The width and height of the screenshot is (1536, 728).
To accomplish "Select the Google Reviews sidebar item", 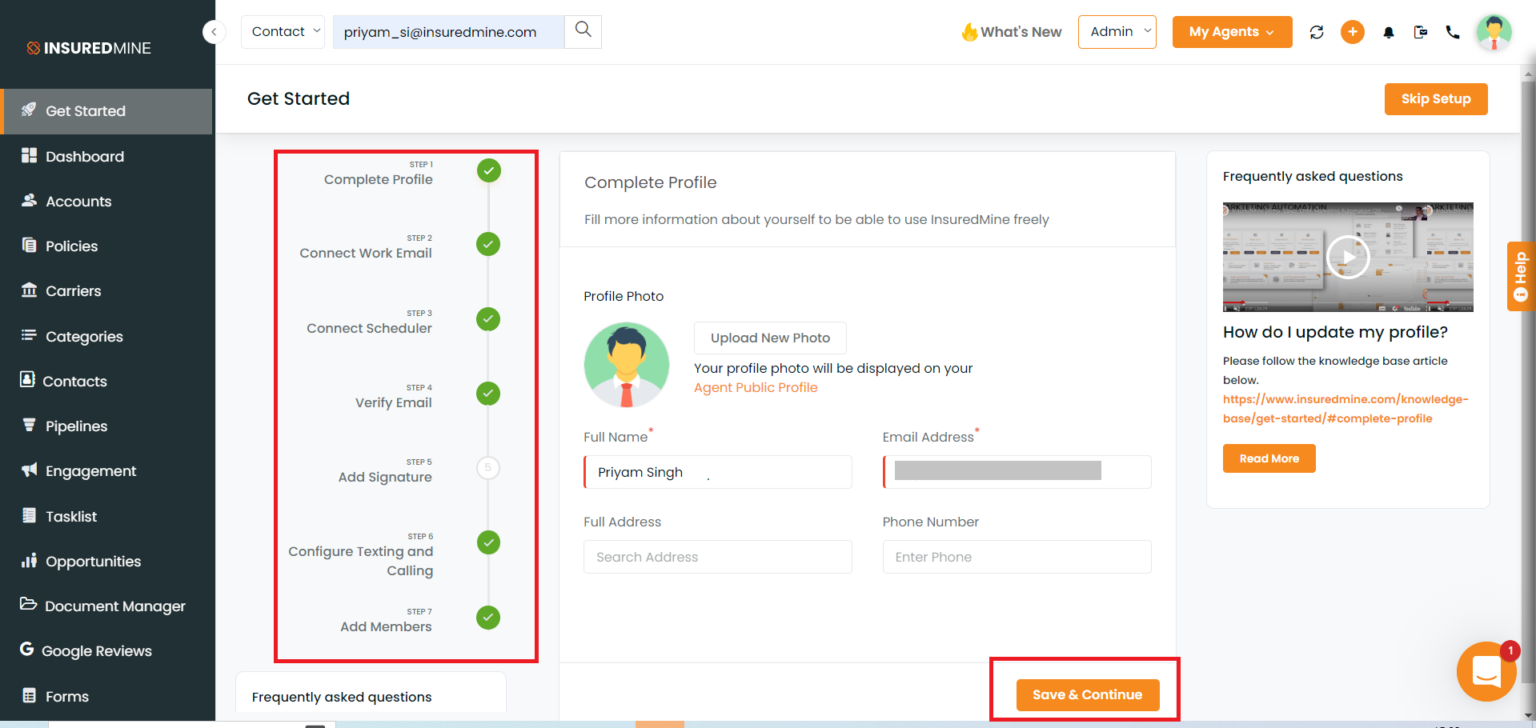I will [x=95, y=651].
